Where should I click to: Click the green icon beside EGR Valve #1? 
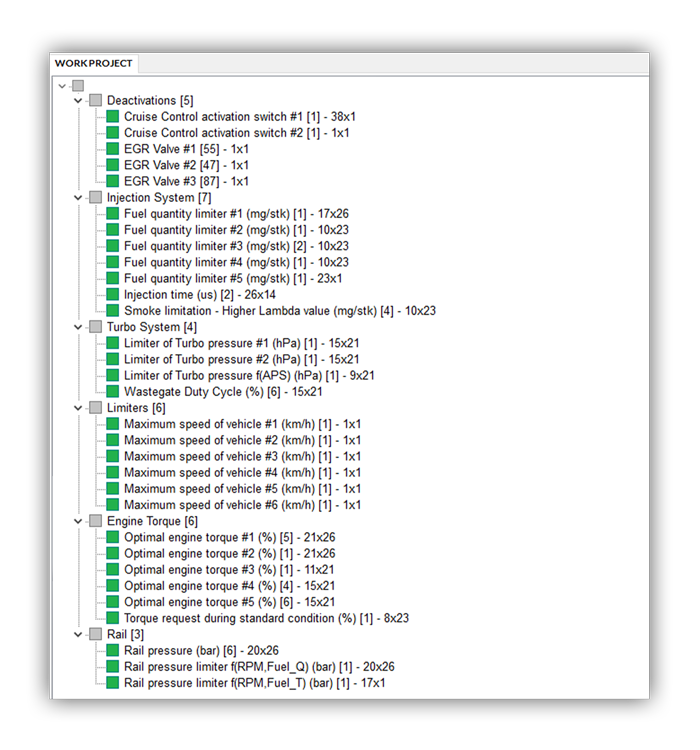(x=112, y=149)
